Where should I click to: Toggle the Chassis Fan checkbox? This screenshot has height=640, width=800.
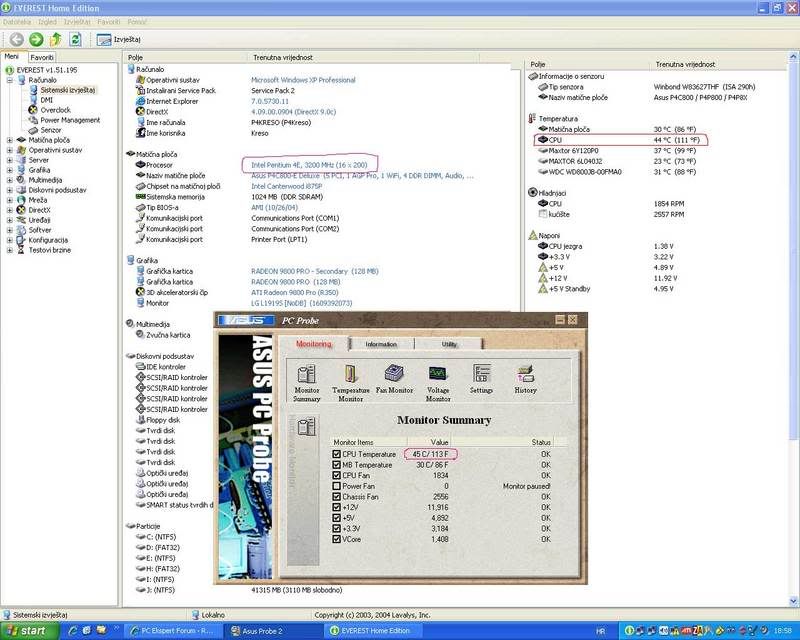336,497
